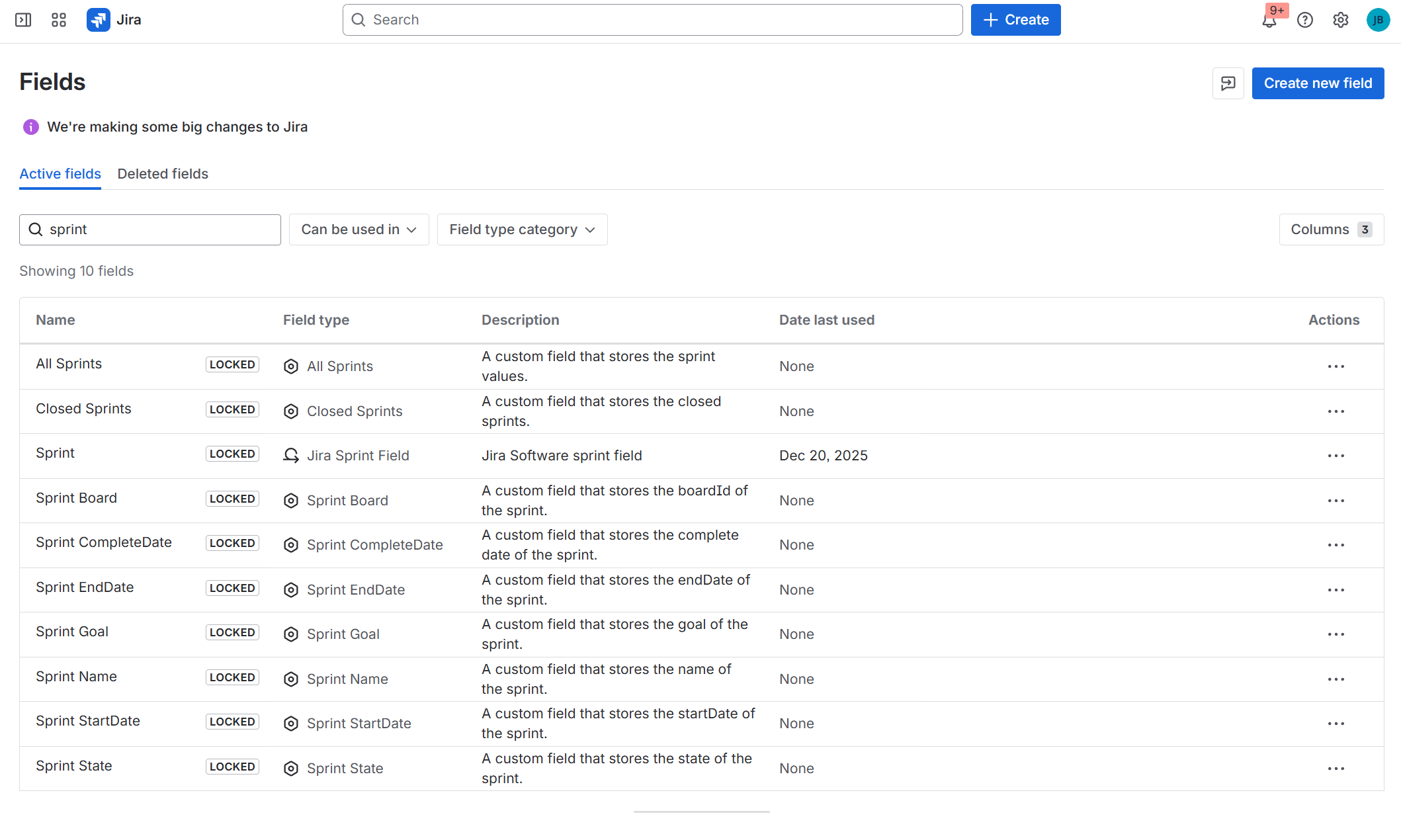Open actions menu for Sprint Goal row
Screen dimensions: 1401x840
(x=1336, y=634)
